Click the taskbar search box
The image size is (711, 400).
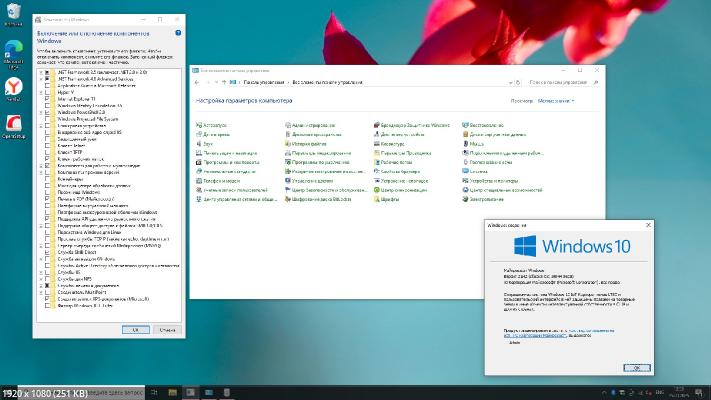(82, 393)
